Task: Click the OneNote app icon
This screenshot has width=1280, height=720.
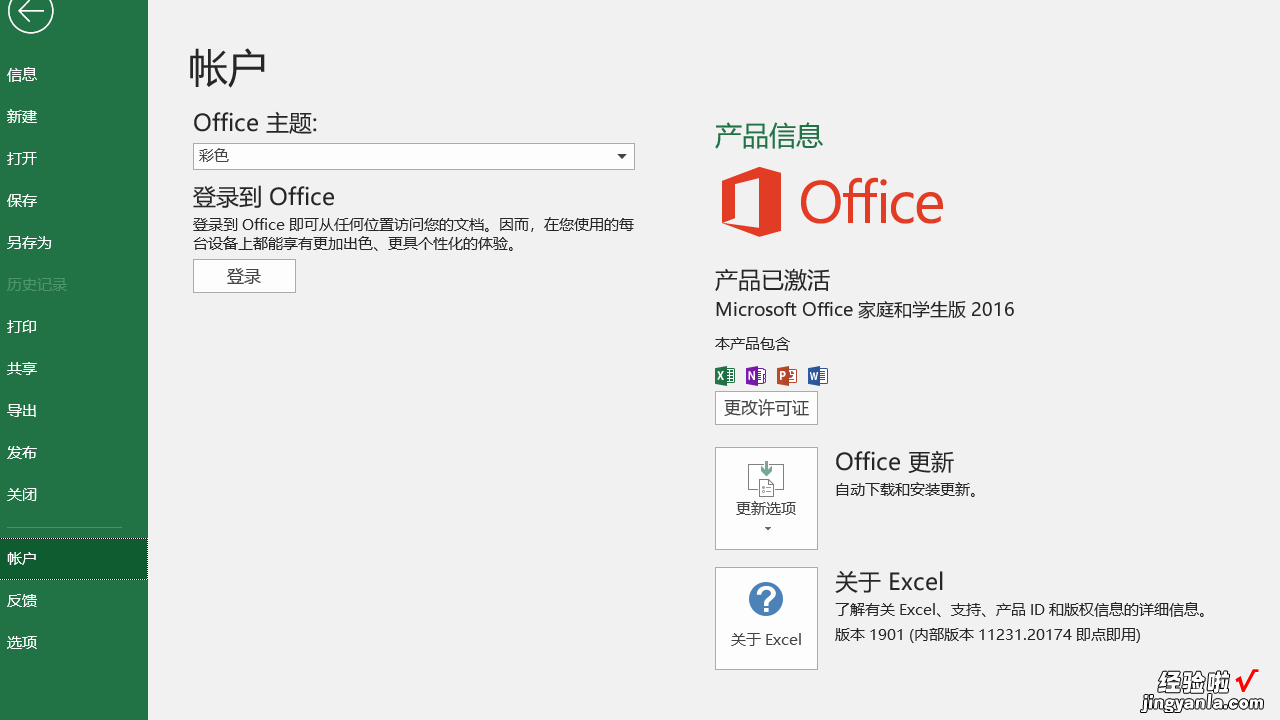Action: (x=756, y=376)
